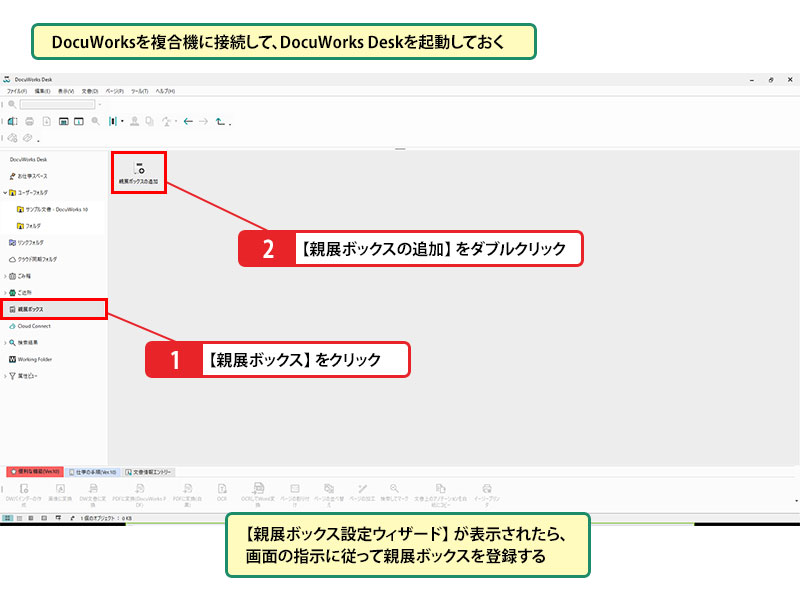Screen dimensions: 800x600
Task: Open the ファイル(F) menu
Action: (17, 91)
